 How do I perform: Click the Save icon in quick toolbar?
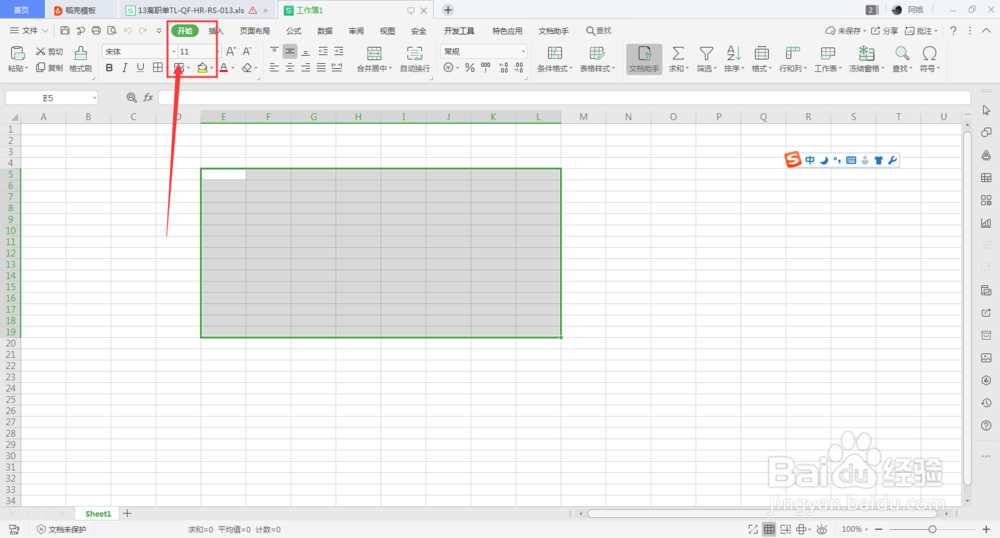click(64, 31)
